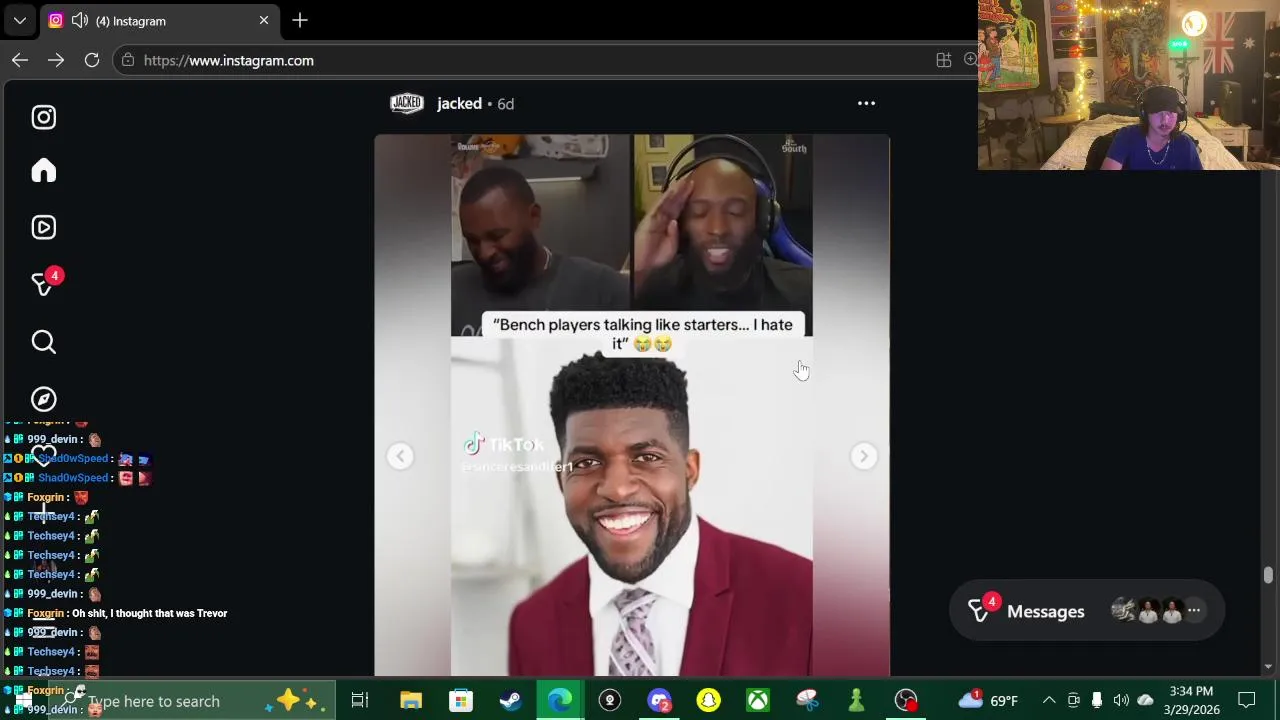Go forward in browser history
The image size is (1280, 720).
56,60
